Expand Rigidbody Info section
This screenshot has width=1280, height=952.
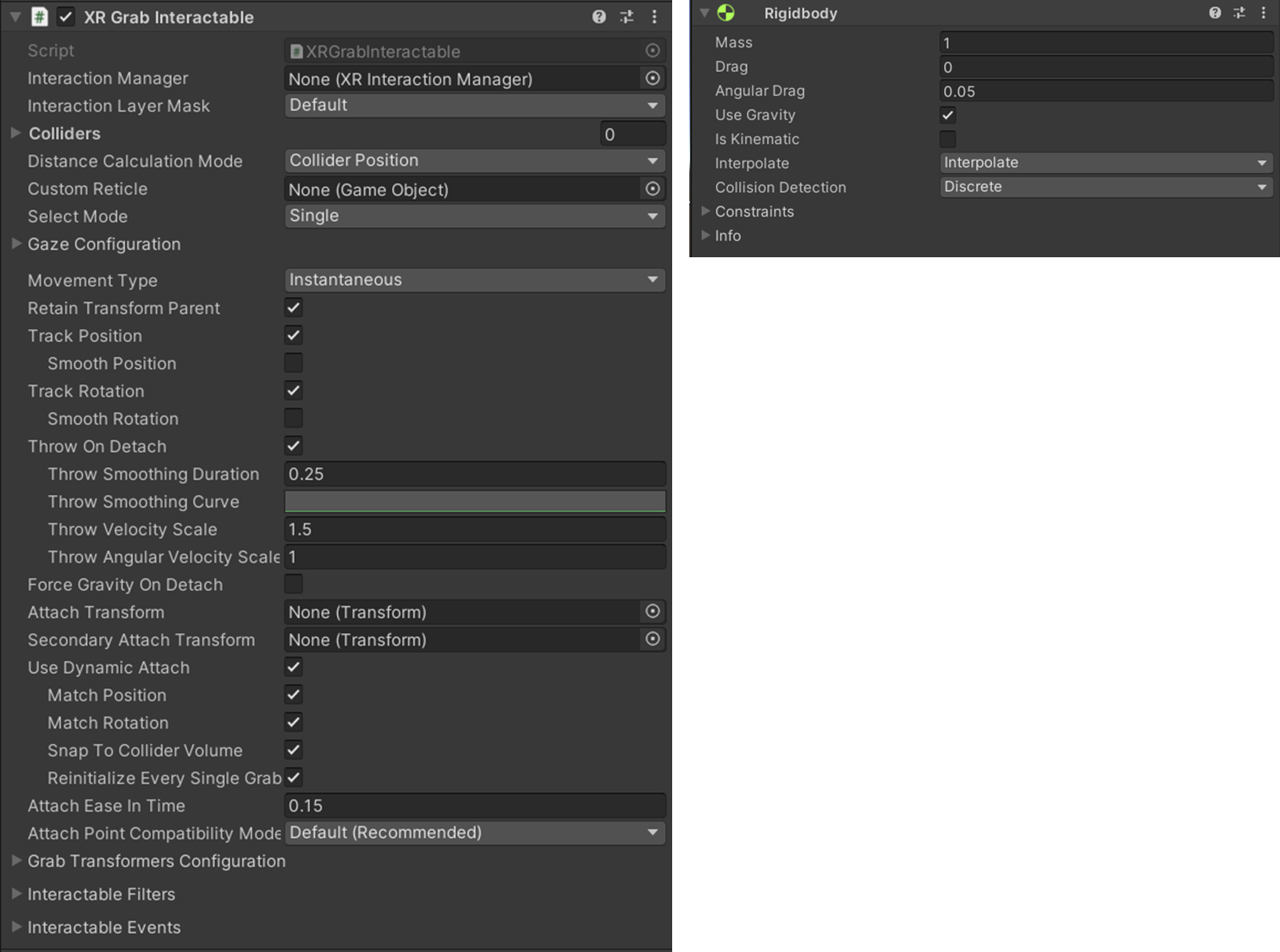[705, 235]
